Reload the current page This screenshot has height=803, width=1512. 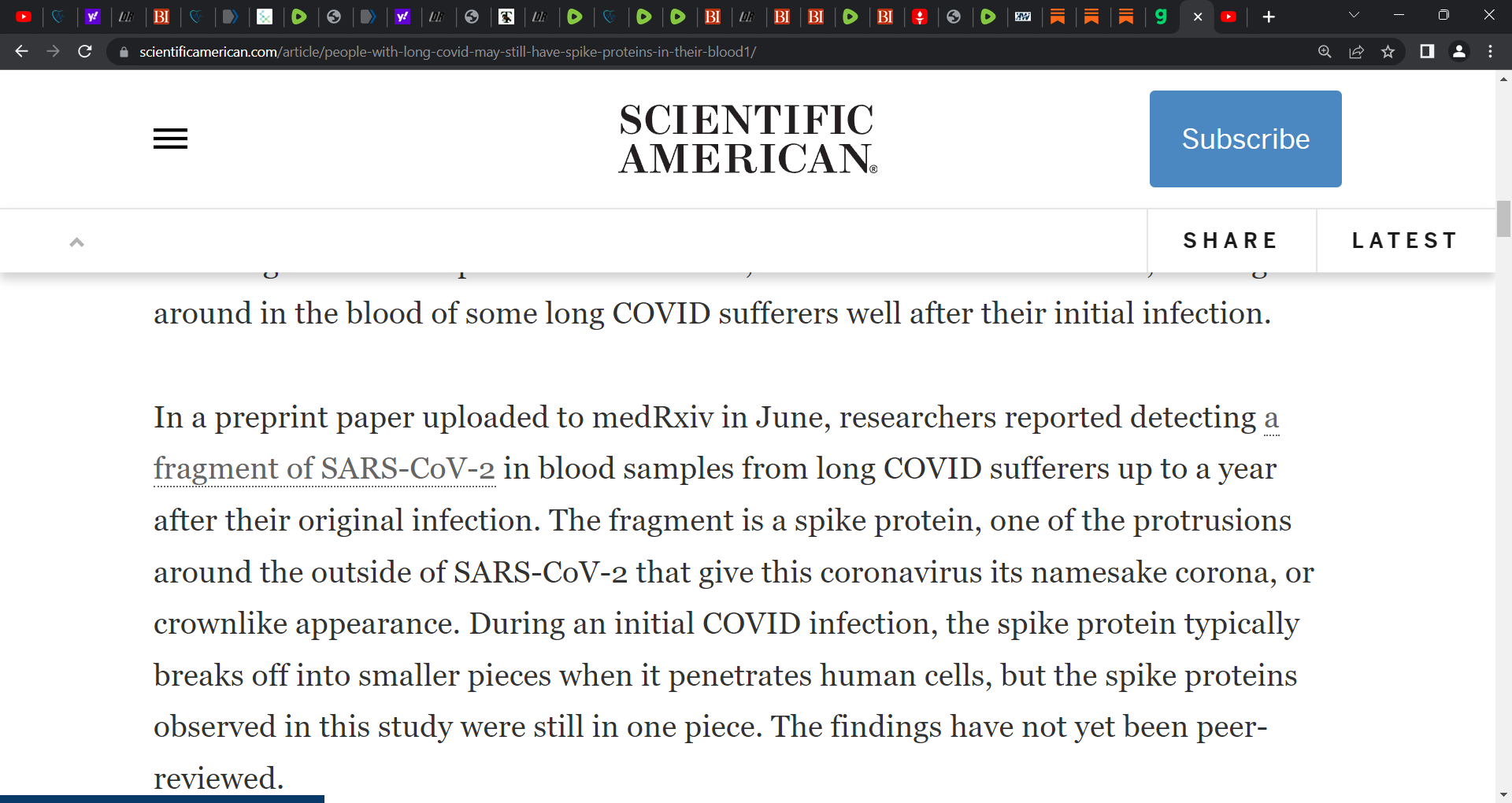(85, 52)
